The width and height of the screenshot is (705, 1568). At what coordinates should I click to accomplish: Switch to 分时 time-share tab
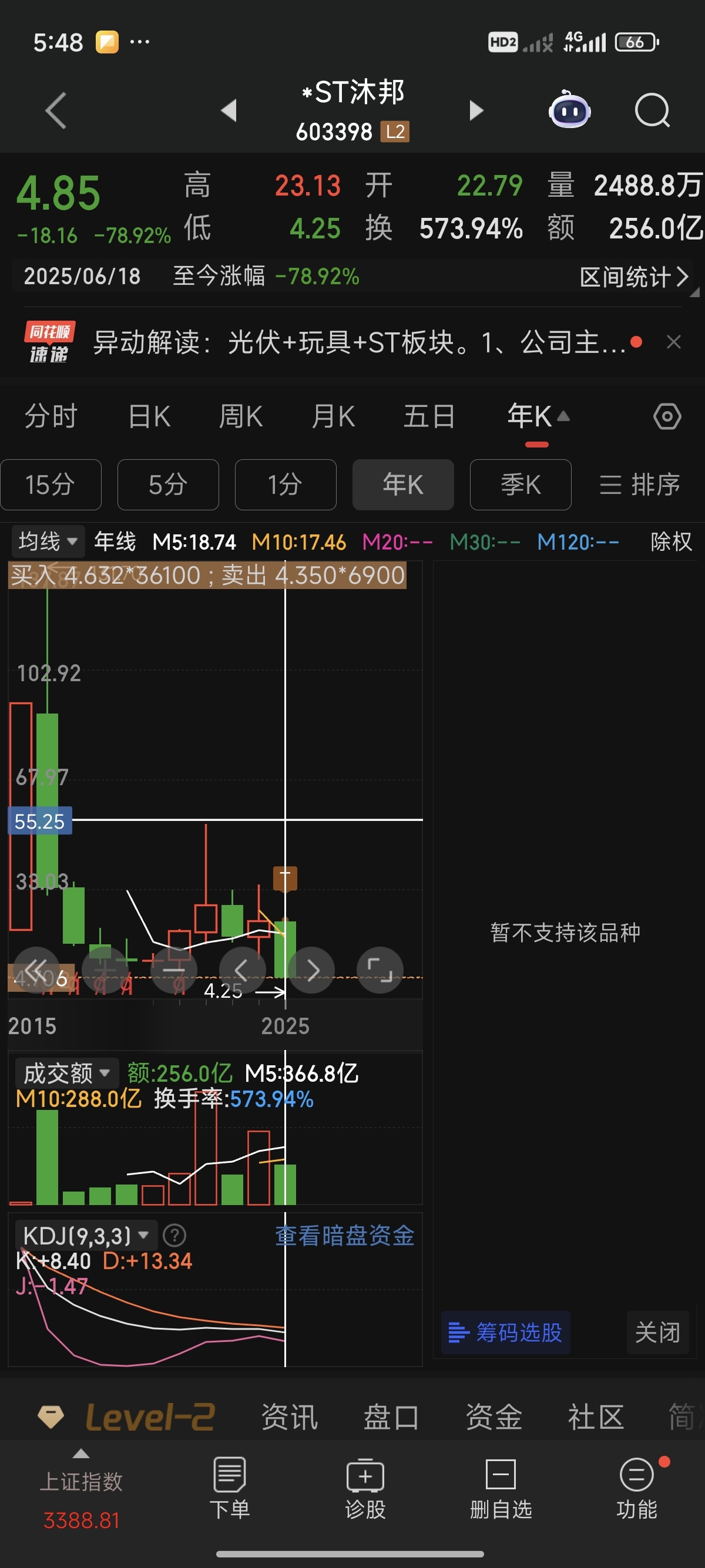[51, 417]
